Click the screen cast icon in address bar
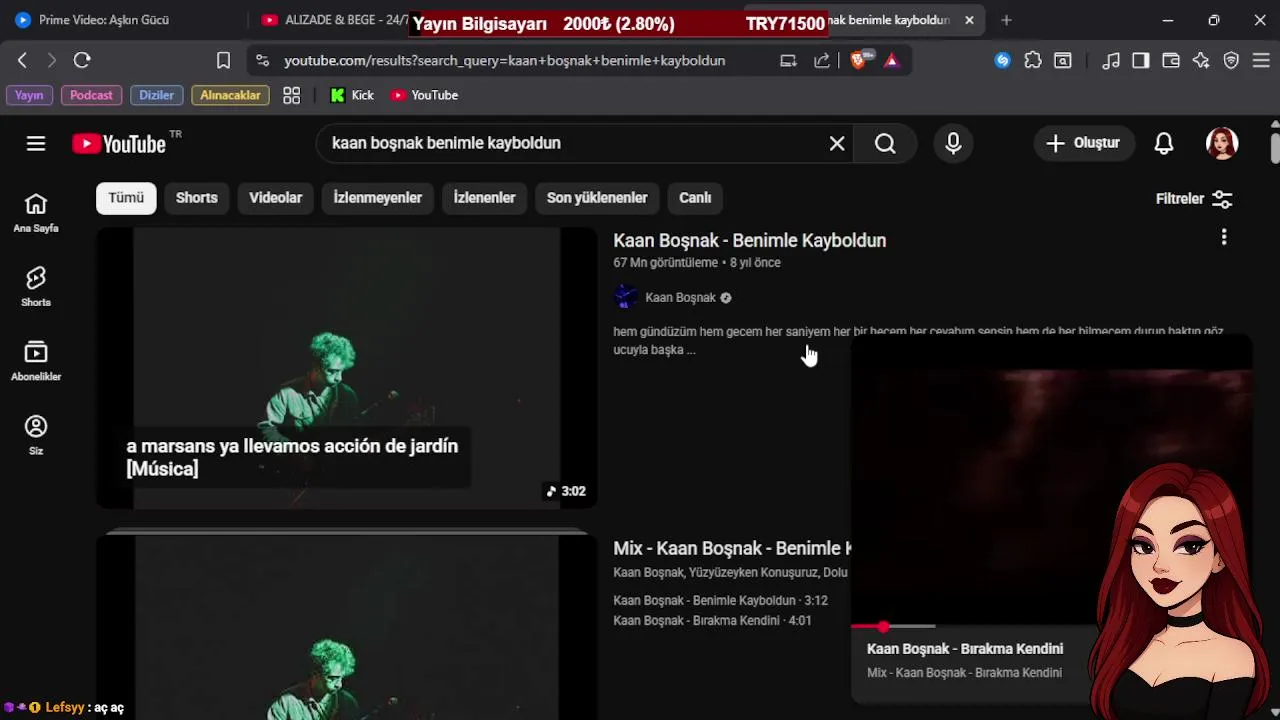Screen dimensions: 1280x720 tap(788, 60)
